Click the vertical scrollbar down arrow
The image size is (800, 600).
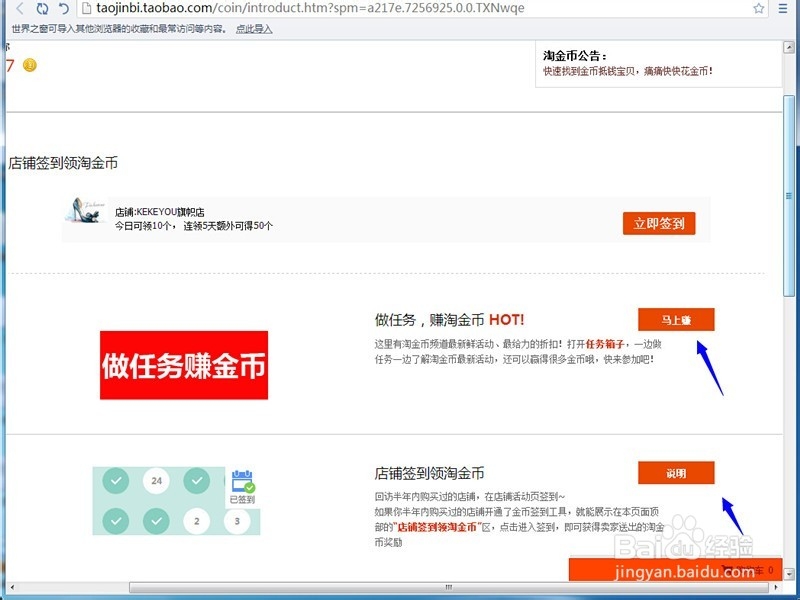click(789, 572)
